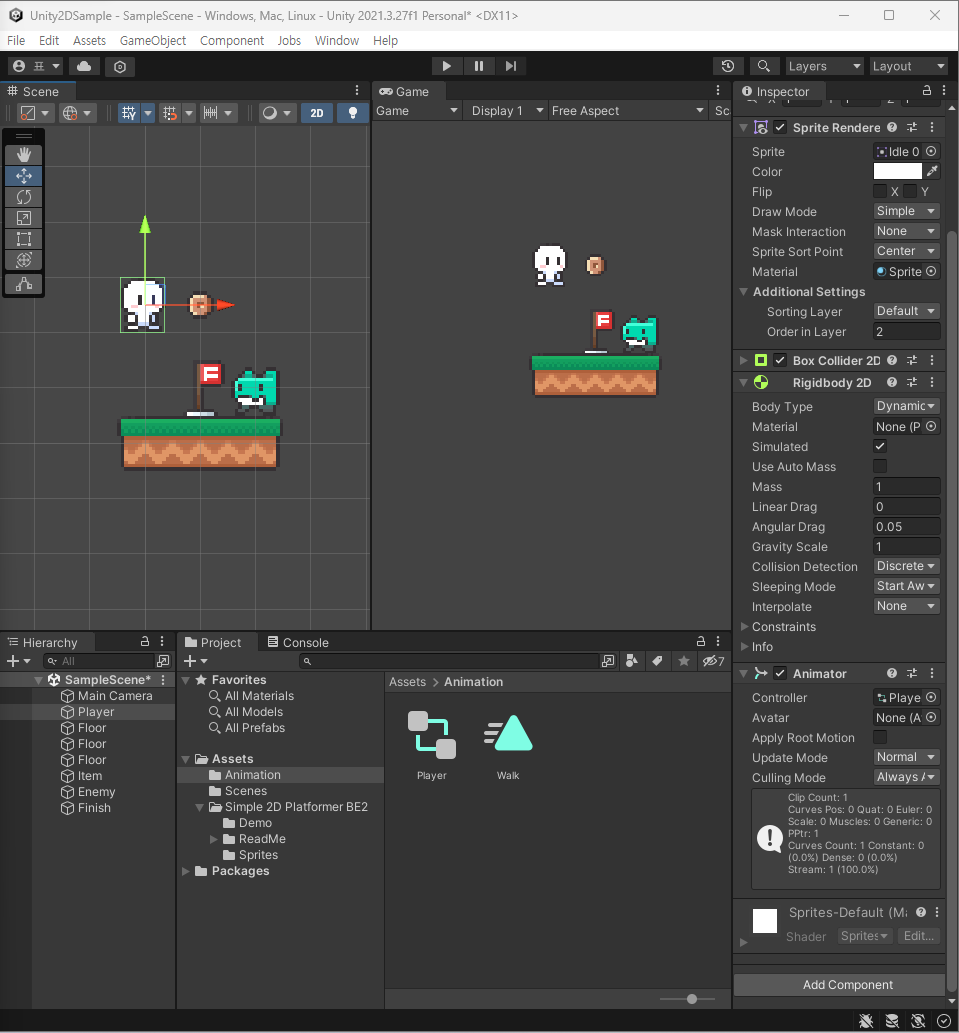The height and width of the screenshot is (1033, 959).
Task: Open the Collision Detection dropdown
Action: point(906,566)
